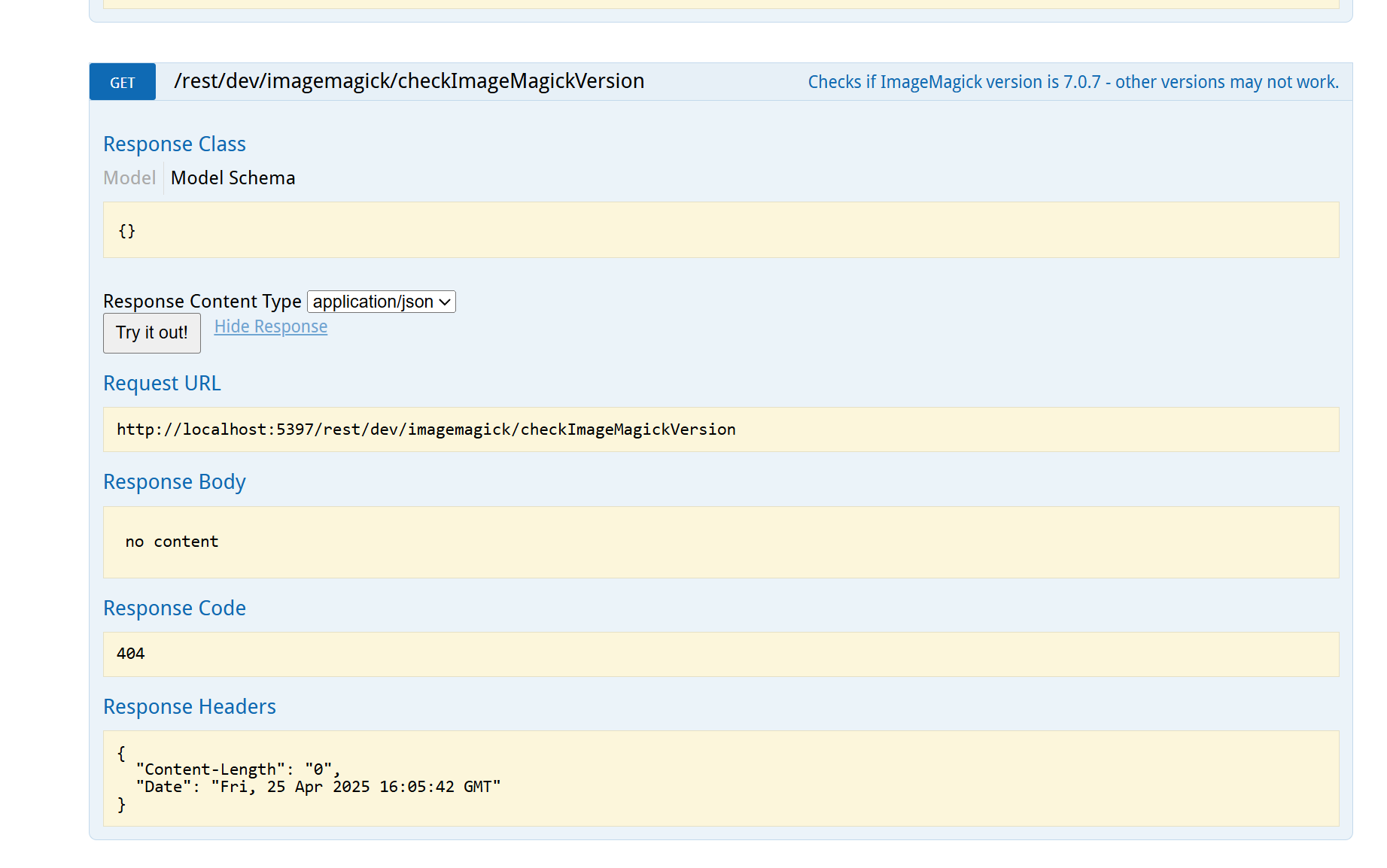Click the Content-Length header line
1387x868 pixels.
[238, 769]
